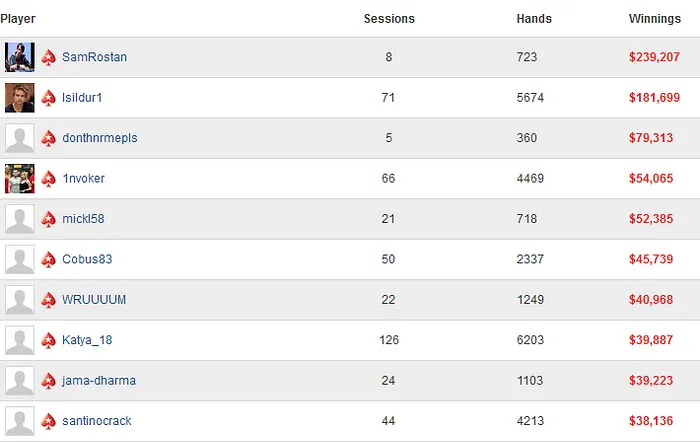Click the spade icon next to Cobus83
700x442 pixels.
point(48,260)
